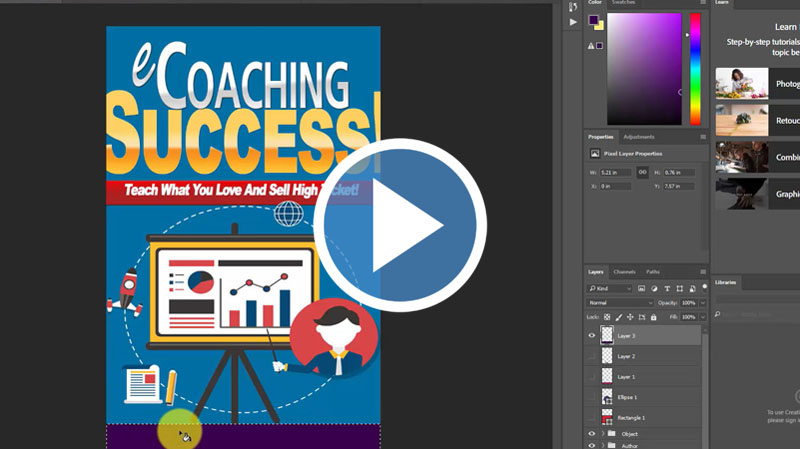Click the type layer filter icon
Image resolution: width=800 pixels, height=449 pixels.
667,289
